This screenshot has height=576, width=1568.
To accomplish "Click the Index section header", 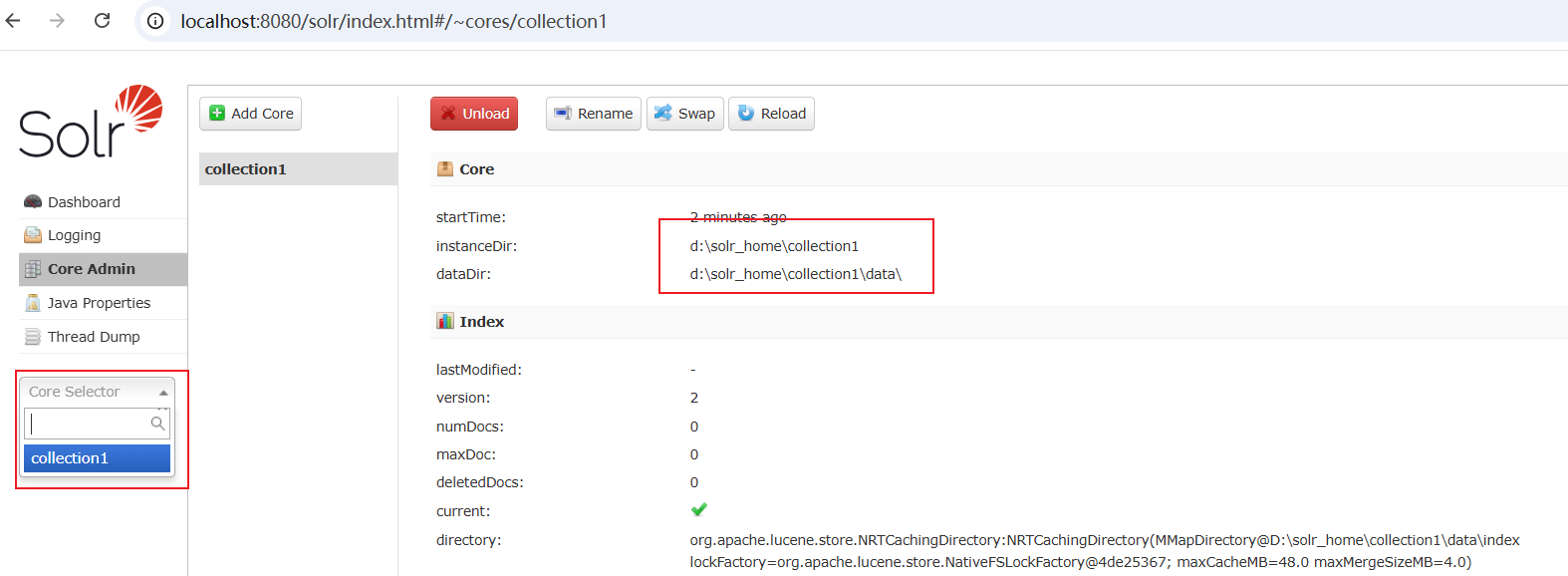I will tap(999, 322).
